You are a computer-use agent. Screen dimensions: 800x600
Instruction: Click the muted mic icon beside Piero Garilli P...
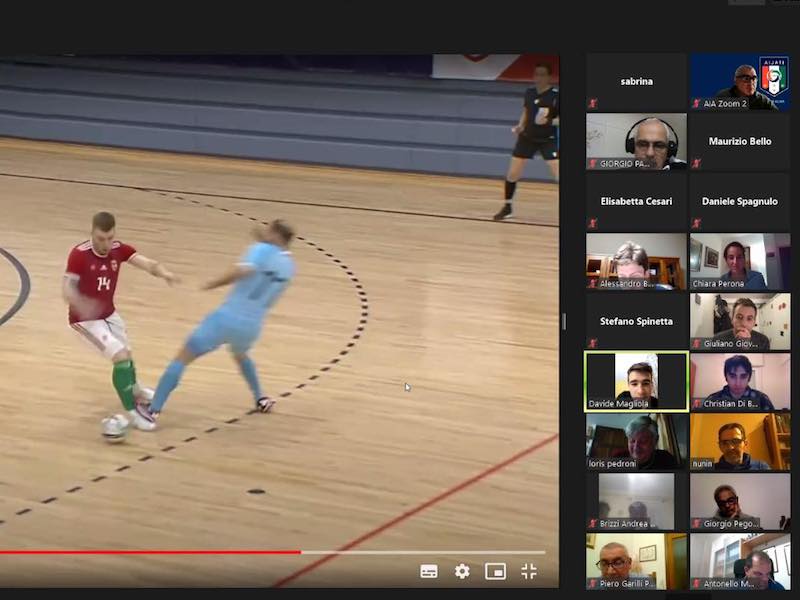tap(593, 584)
